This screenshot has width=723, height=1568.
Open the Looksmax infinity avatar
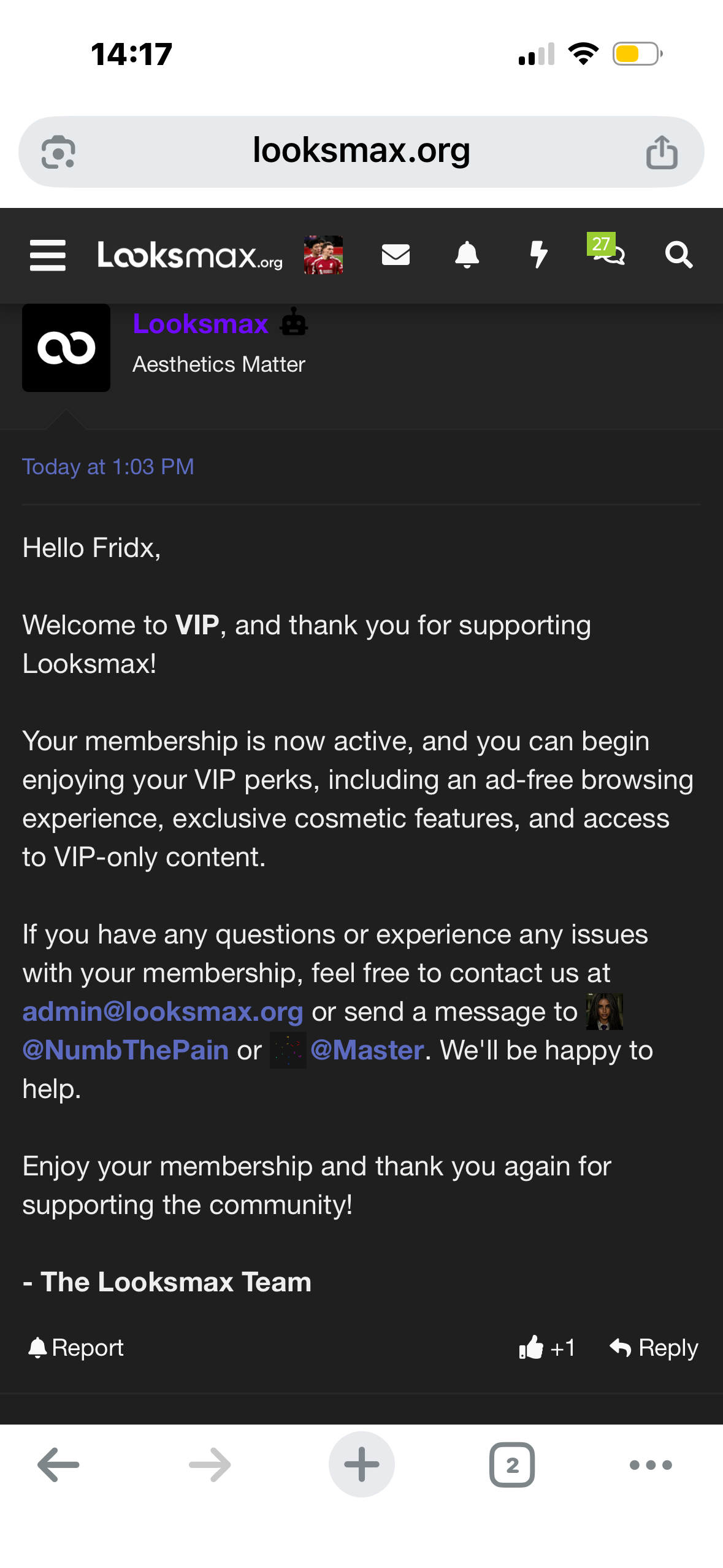pos(66,348)
